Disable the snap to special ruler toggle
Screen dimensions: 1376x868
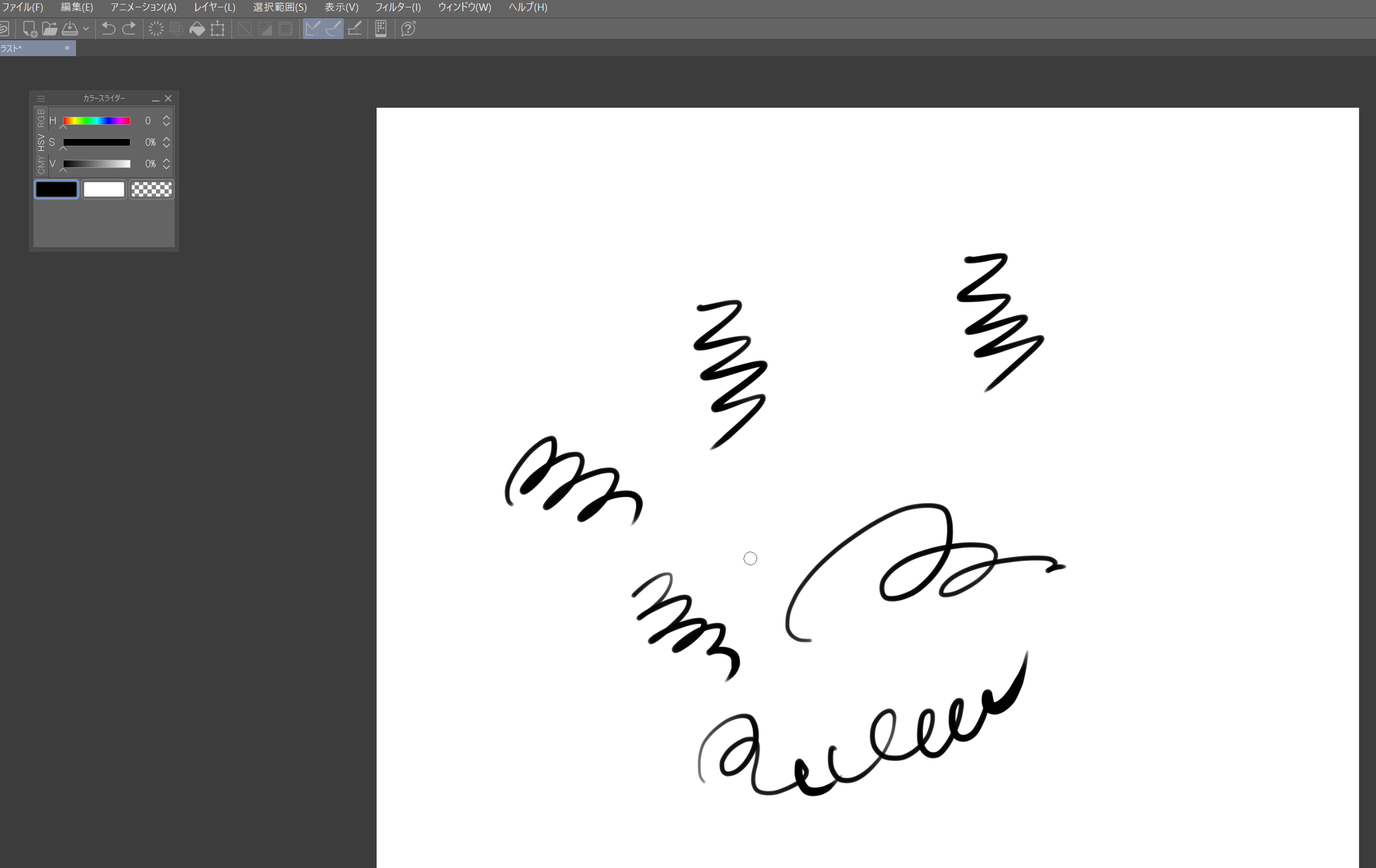(x=333, y=28)
